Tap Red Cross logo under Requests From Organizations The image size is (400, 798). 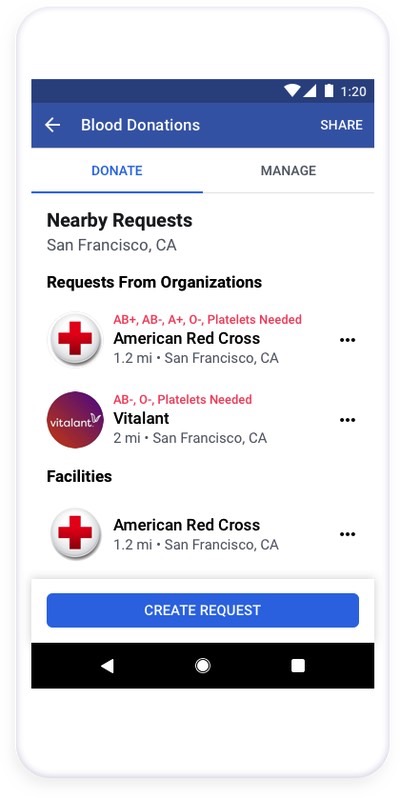coord(75,339)
